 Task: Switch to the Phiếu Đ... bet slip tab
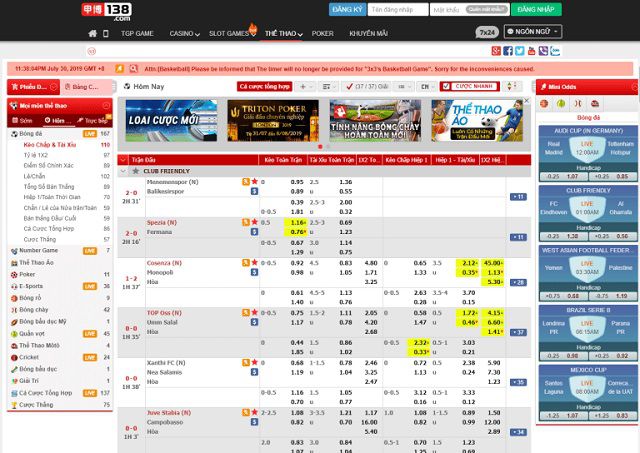pyautogui.click(x=33, y=87)
